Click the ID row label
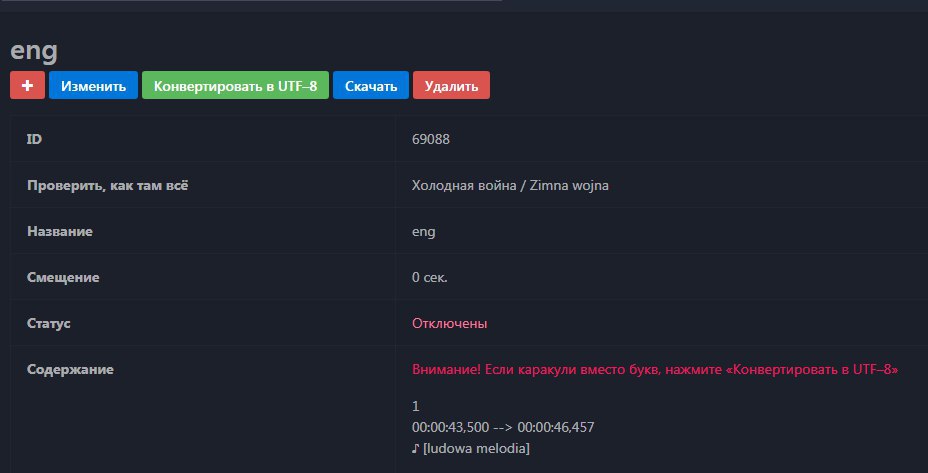 34,139
